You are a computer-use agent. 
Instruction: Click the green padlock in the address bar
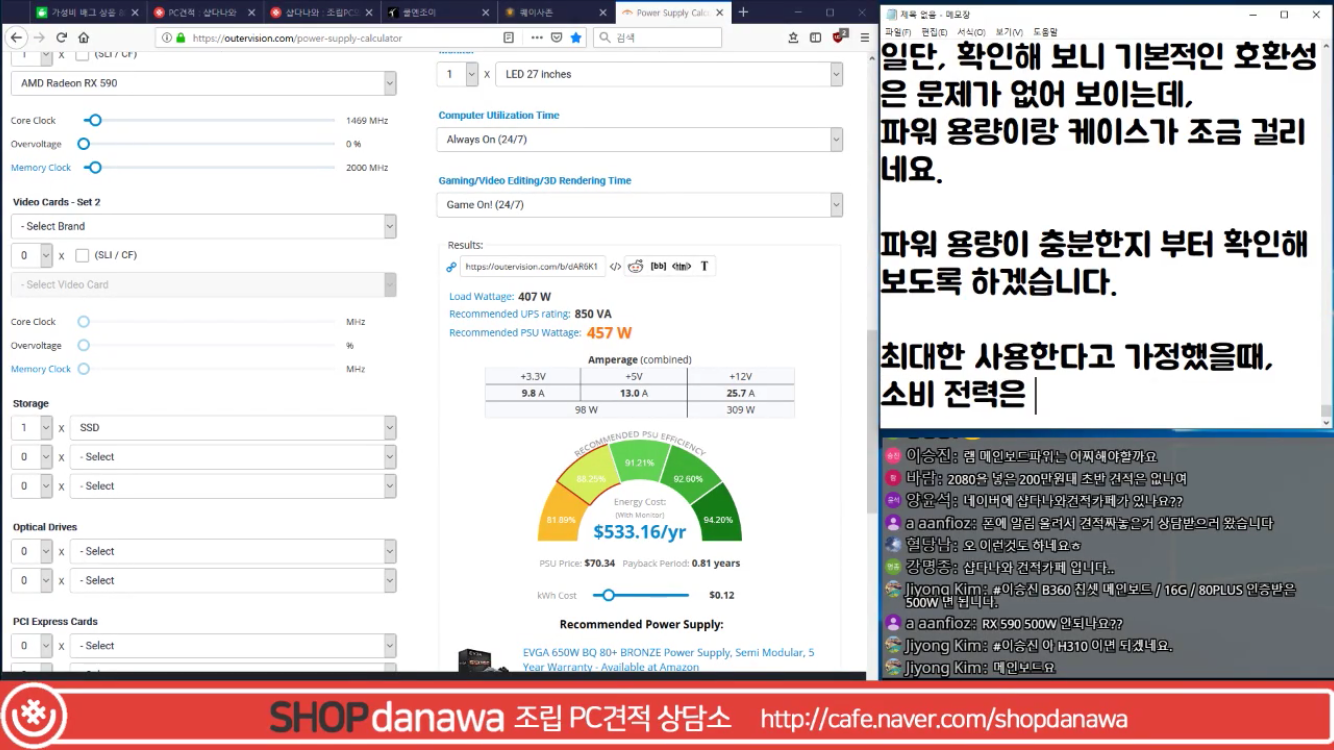[x=181, y=38]
